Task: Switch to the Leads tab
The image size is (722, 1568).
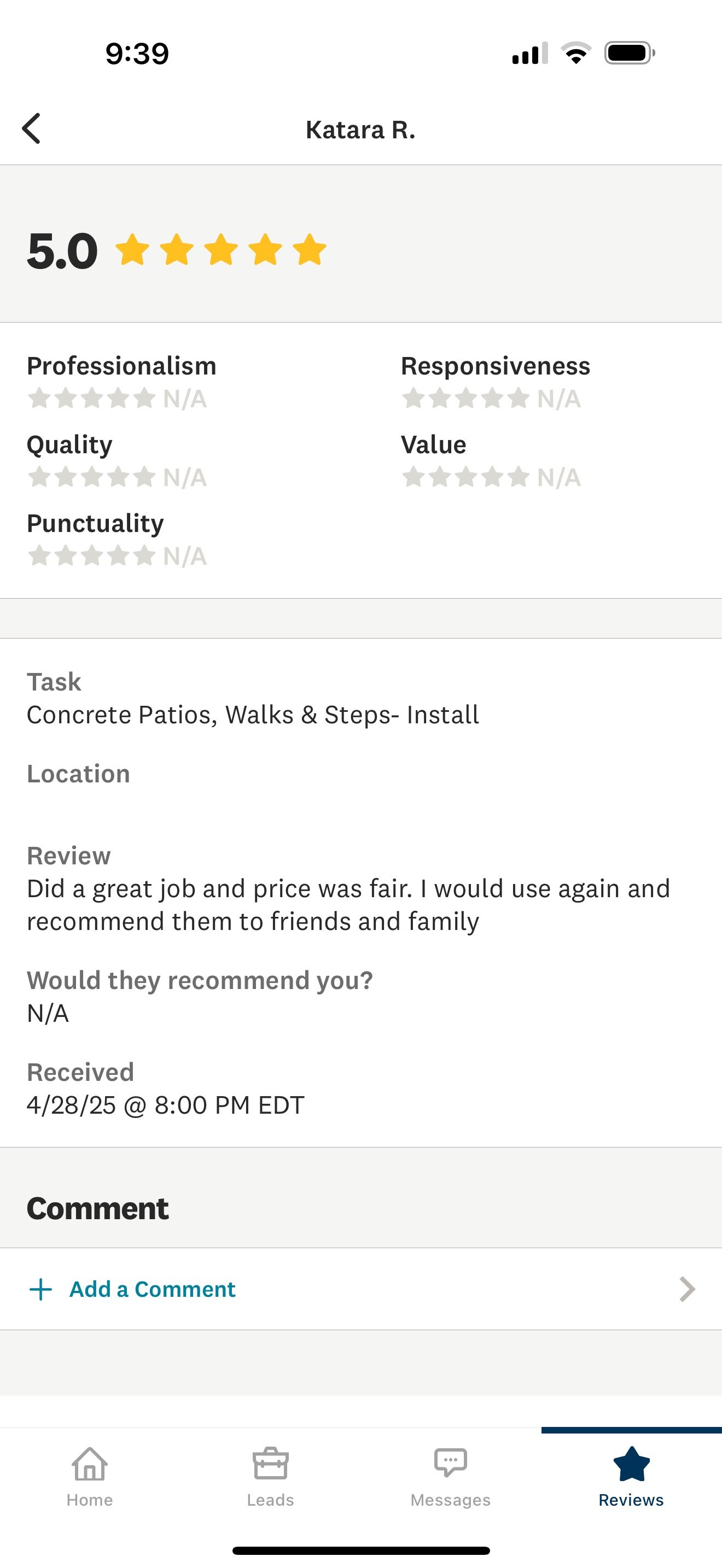Action: tap(270, 1477)
